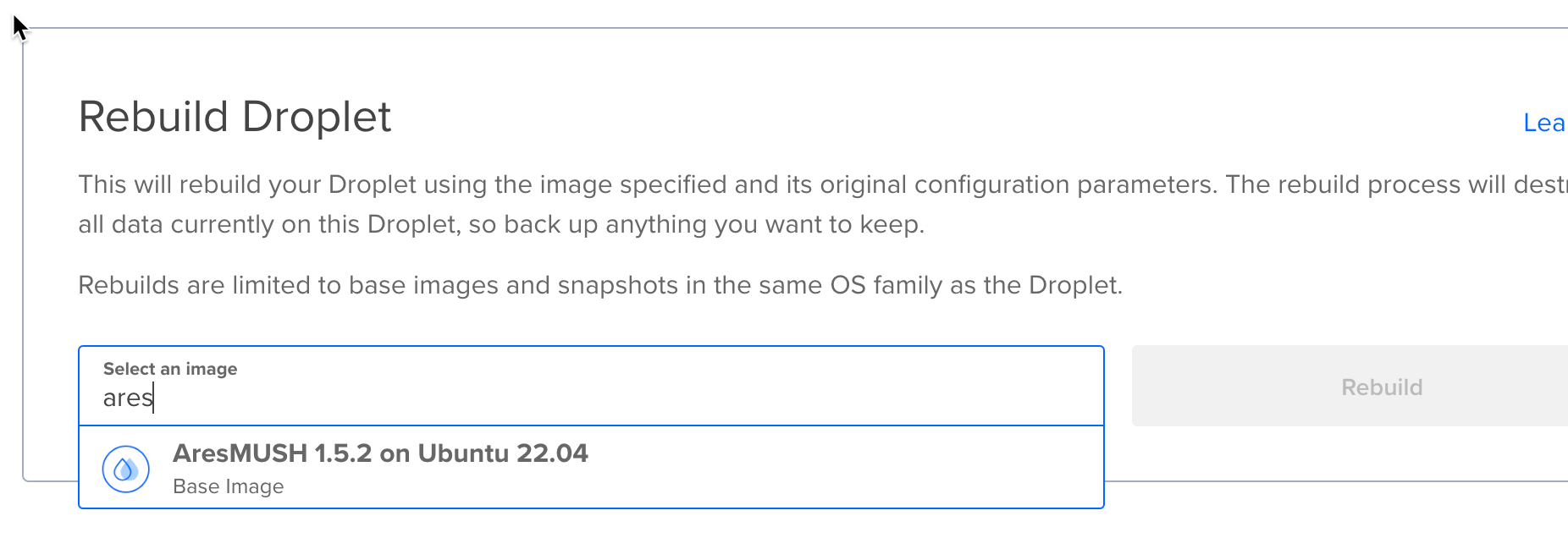Place cursor in typed text "ares"
Screen dimensions: 1568x538
pos(127,398)
